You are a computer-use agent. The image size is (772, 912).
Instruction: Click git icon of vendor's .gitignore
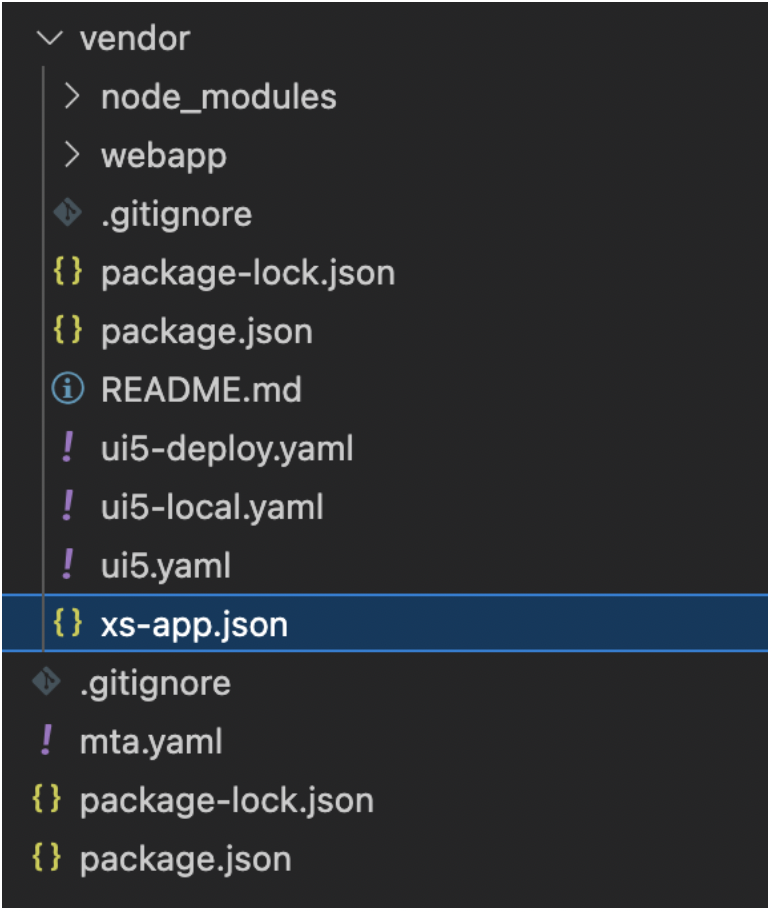pyautogui.click(x=68, y=213)
